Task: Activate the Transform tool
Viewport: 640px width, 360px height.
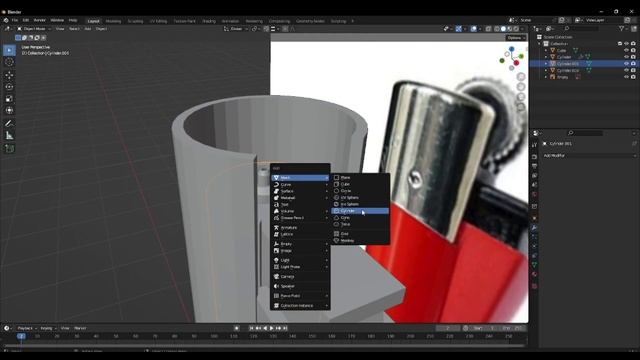Action: [x=9, y=111]
